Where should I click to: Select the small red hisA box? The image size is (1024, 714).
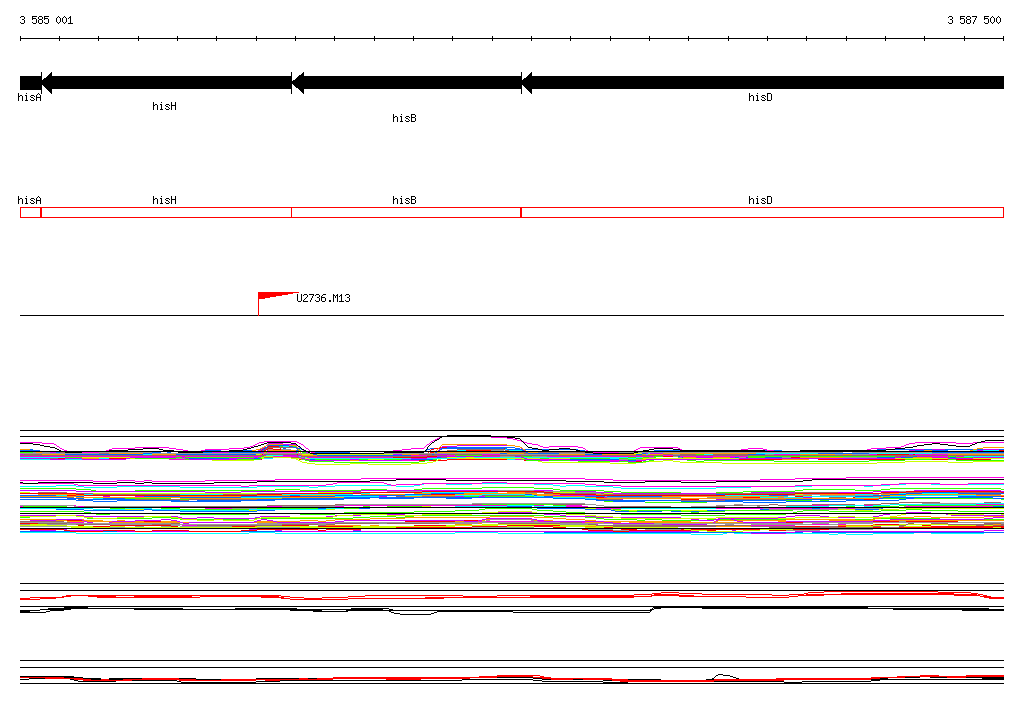coord(31,212)
